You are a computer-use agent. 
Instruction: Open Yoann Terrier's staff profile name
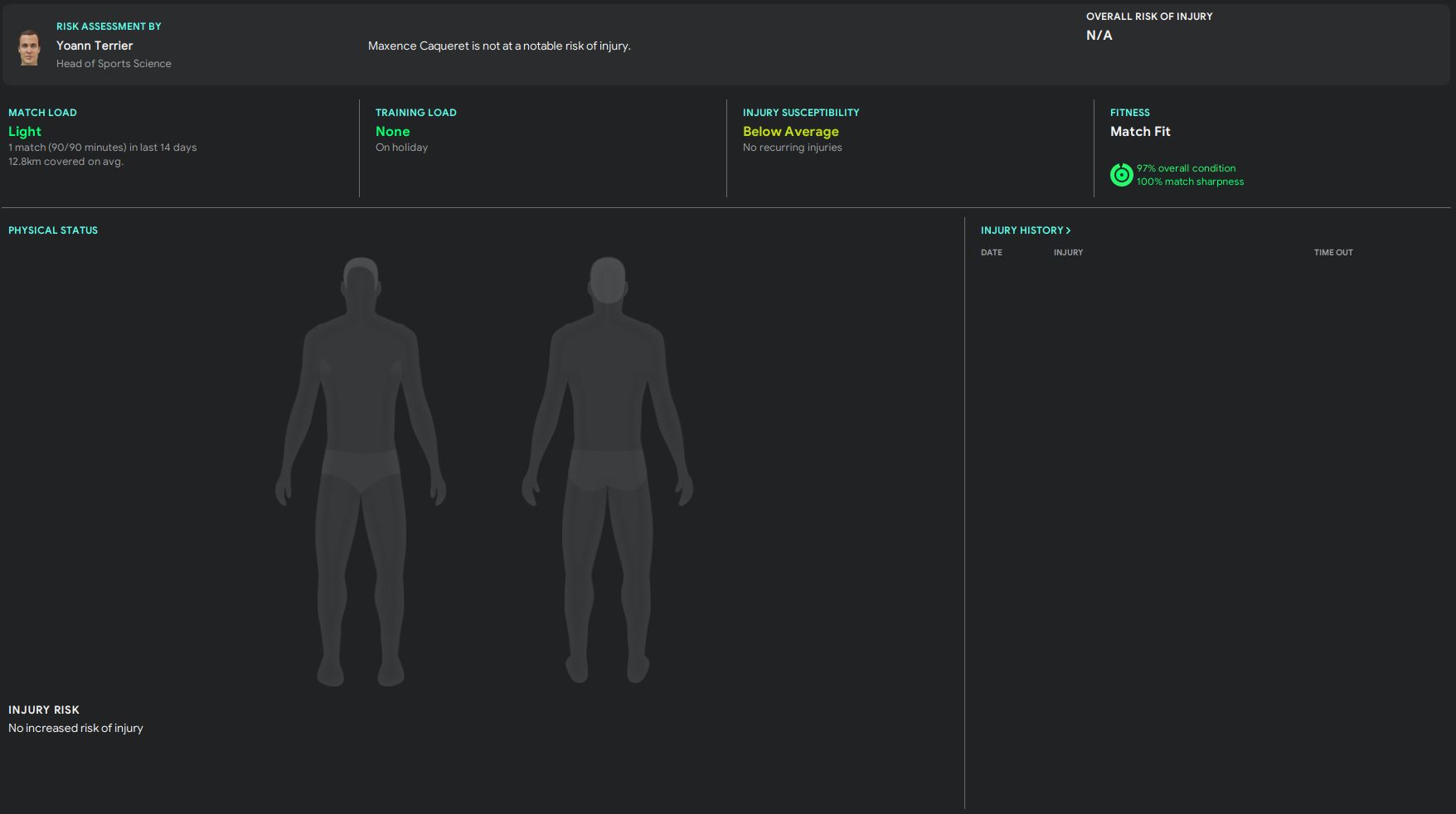95,46
